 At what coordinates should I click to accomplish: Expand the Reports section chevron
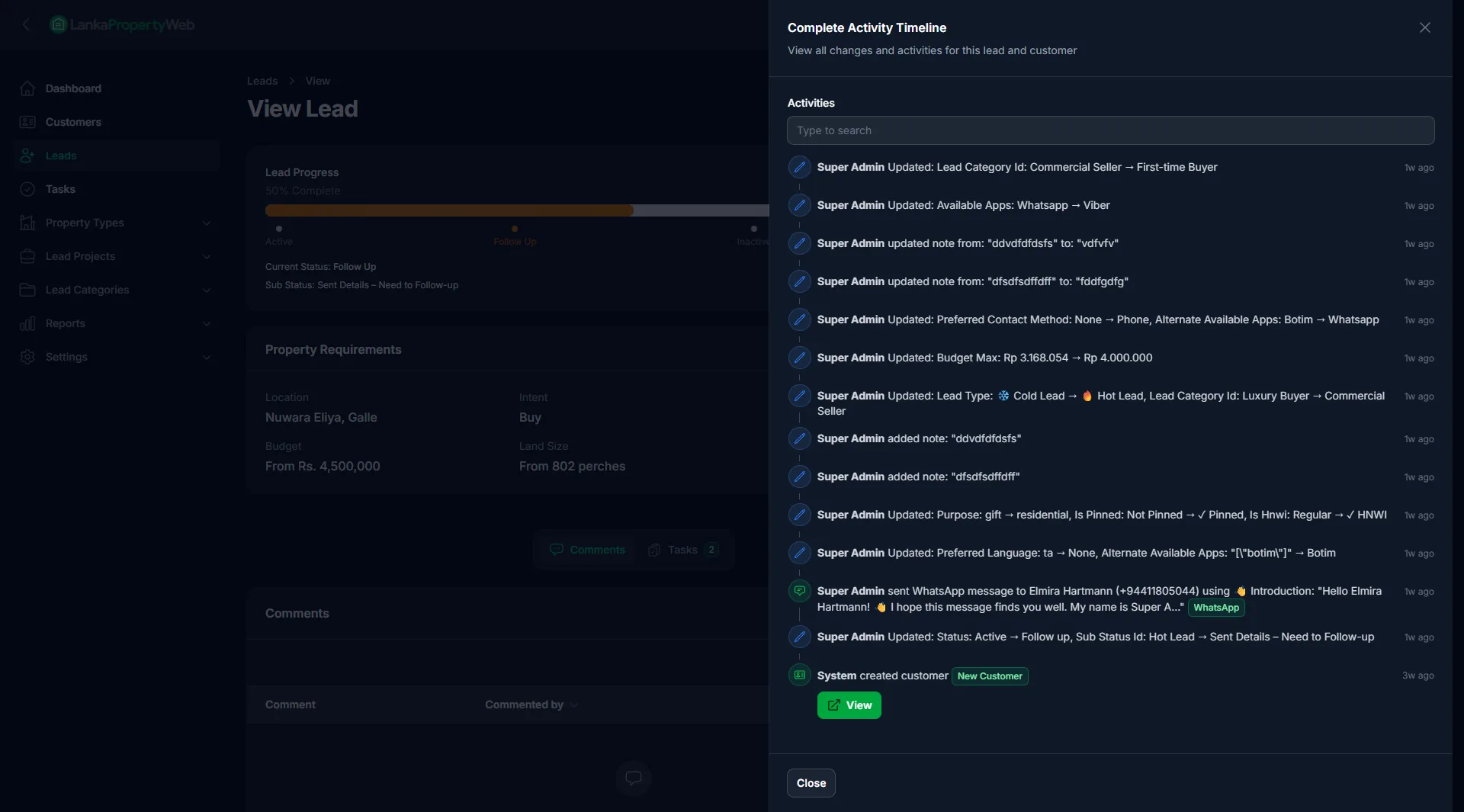207,323
